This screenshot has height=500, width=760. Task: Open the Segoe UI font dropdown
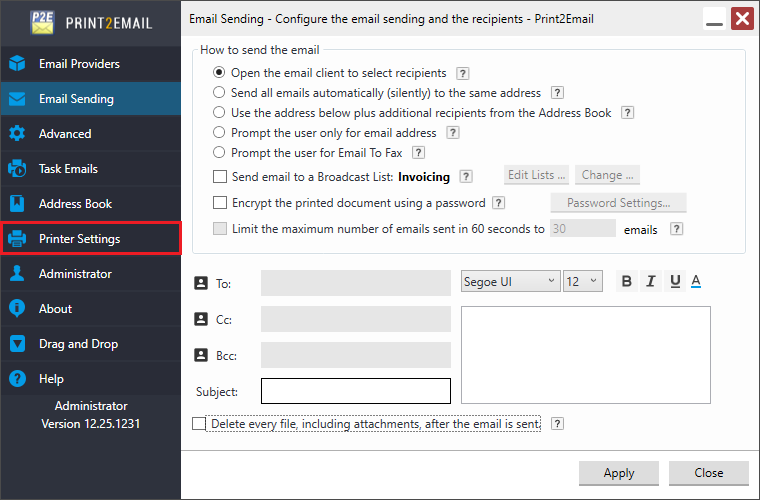[x=510, y=282]
